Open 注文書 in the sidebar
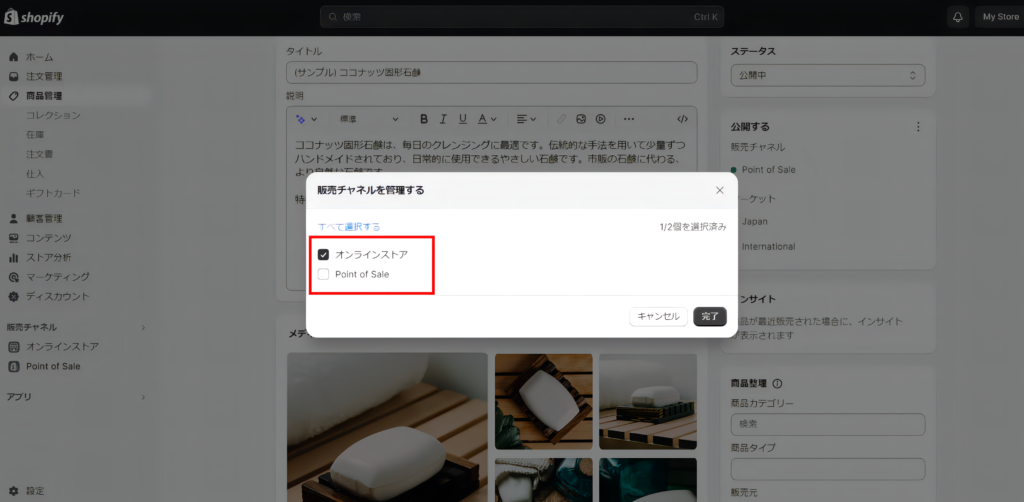 pyautogui.click(x=40, y=155)
